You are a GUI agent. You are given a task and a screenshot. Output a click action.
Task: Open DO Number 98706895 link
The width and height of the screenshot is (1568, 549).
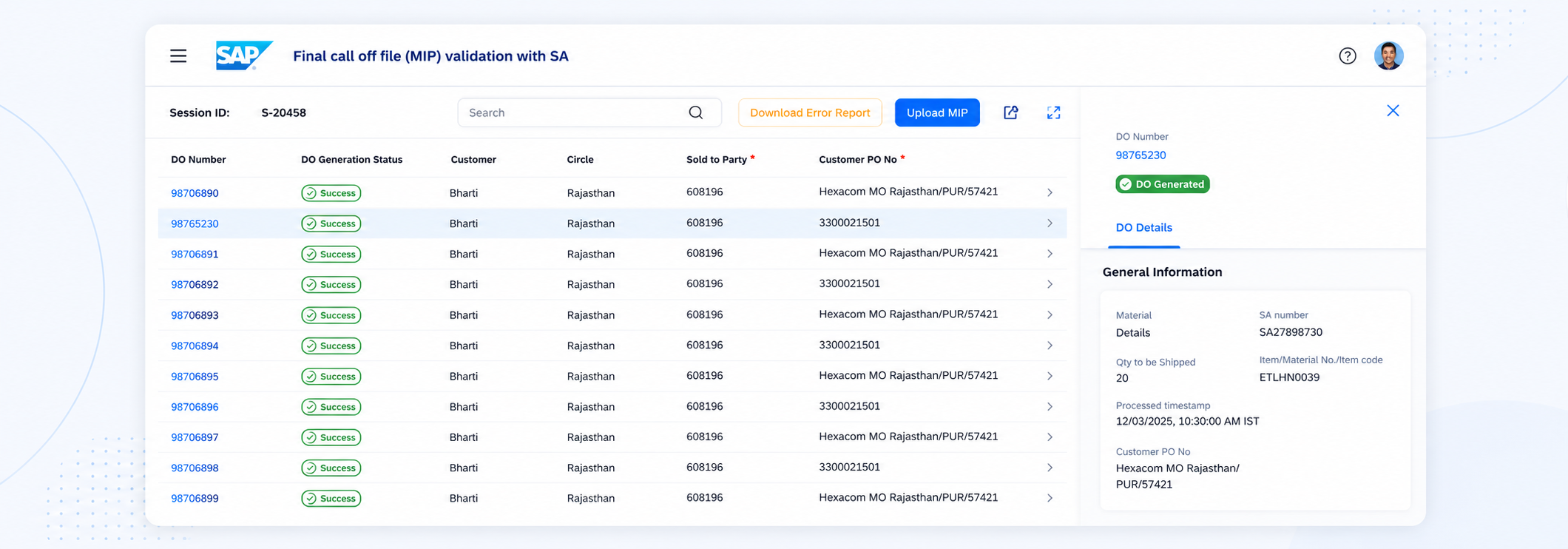tap(195, 377)
